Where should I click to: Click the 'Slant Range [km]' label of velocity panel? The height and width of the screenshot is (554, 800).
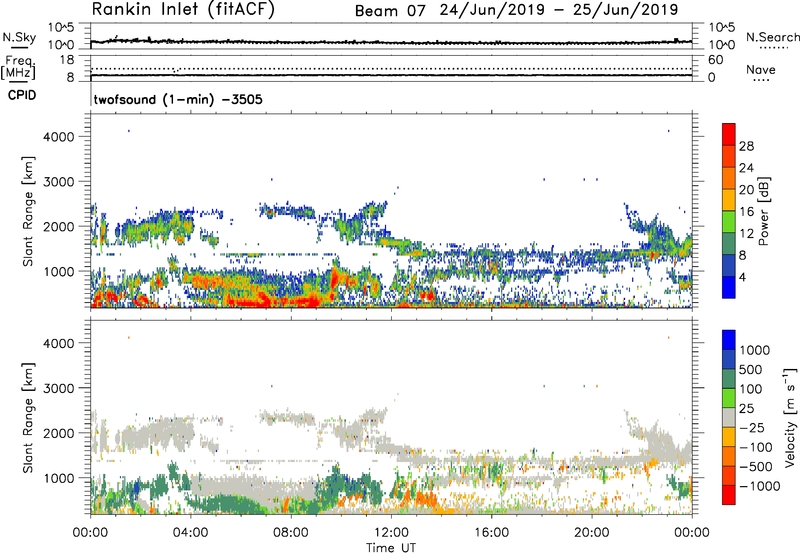pyautogui.click(x=28, y=417)
